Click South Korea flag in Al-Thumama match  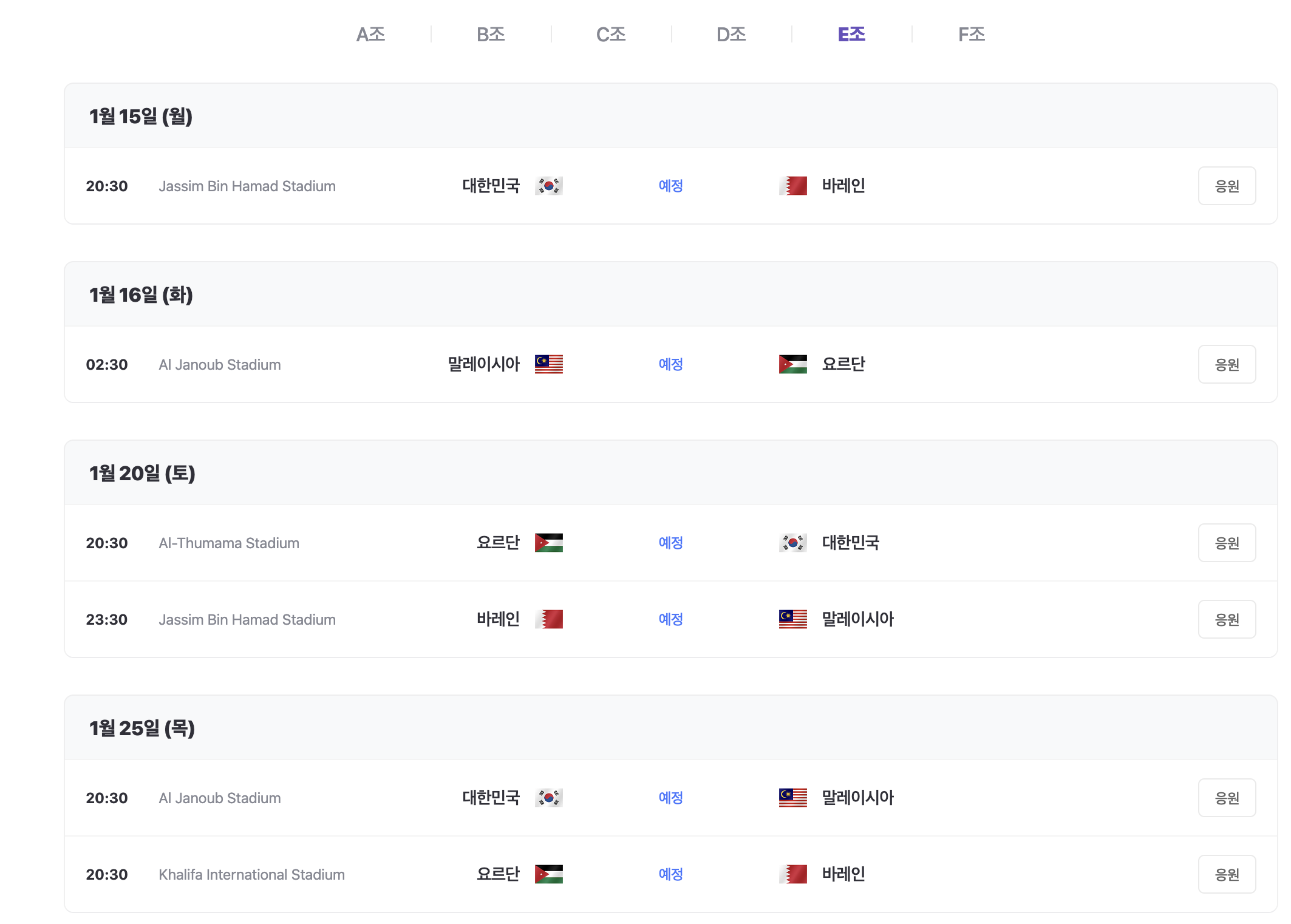(792, 543)
